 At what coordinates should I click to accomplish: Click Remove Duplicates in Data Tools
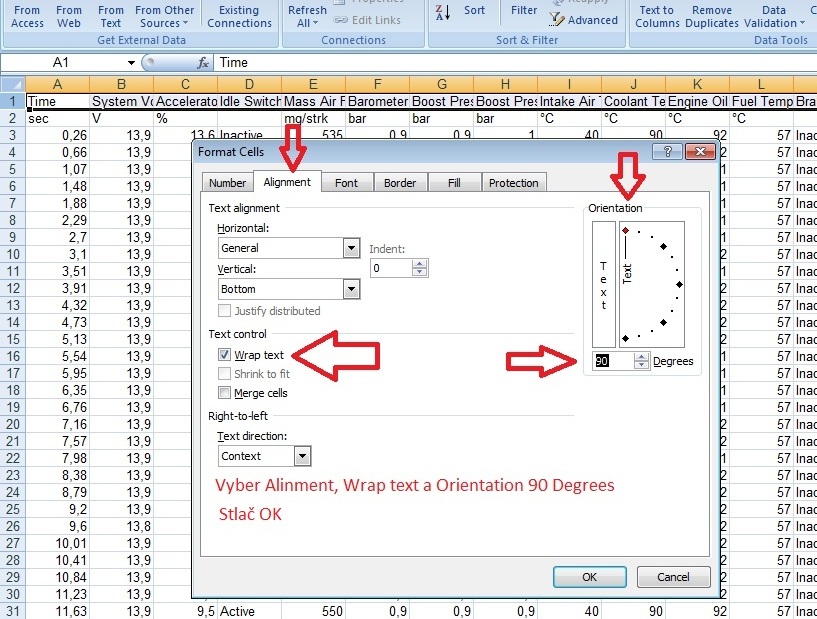(712, 16)
